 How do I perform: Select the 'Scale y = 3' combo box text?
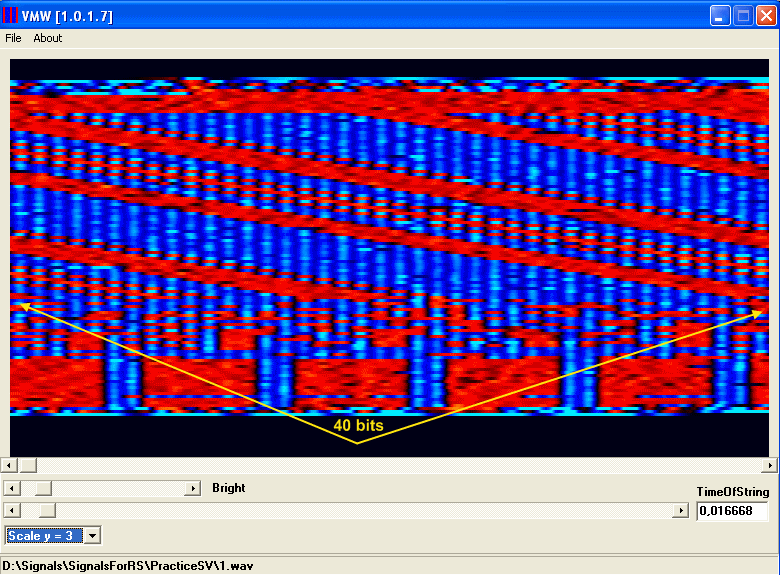42,536
